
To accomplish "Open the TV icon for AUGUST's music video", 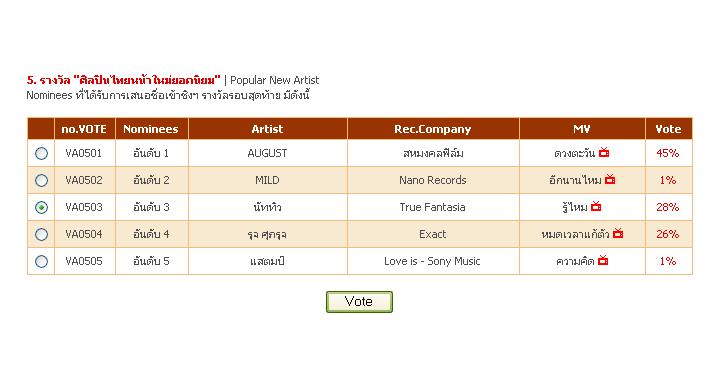I will pos(604,152).
